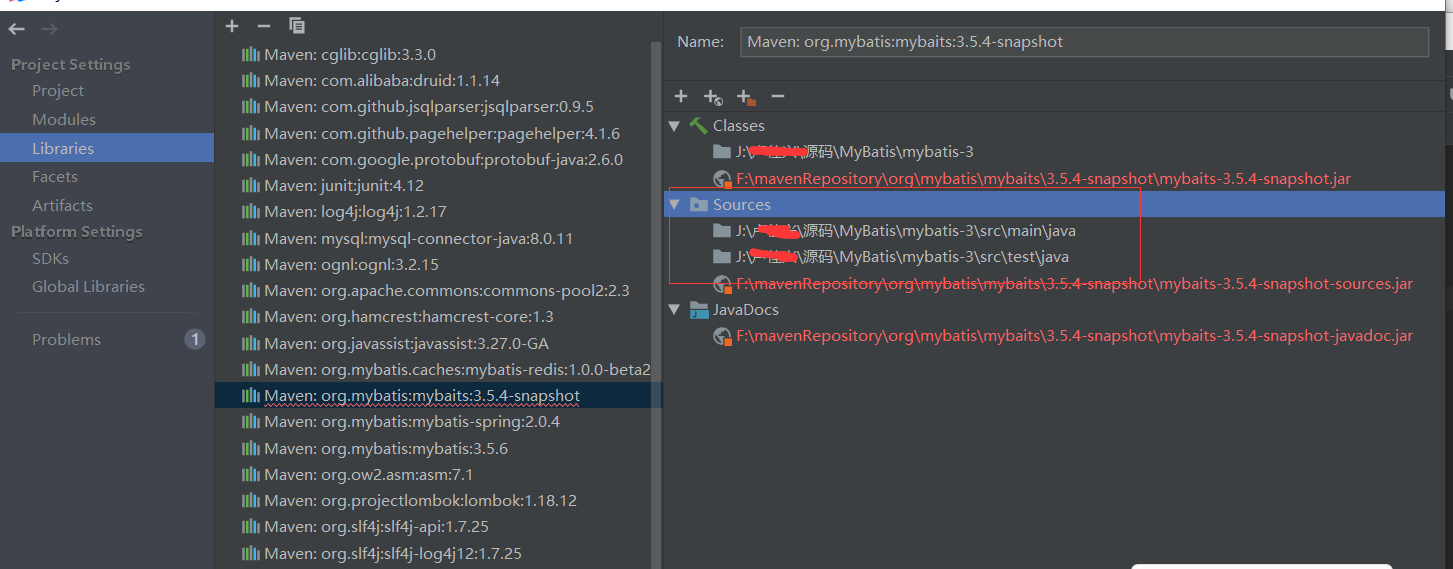Image resolution: width=1453 pixels, height=569 pixels.
Task: Select the mybaits-3.5.4-snapshot-javadoc.jar path
Action: tap(1075, 337)
